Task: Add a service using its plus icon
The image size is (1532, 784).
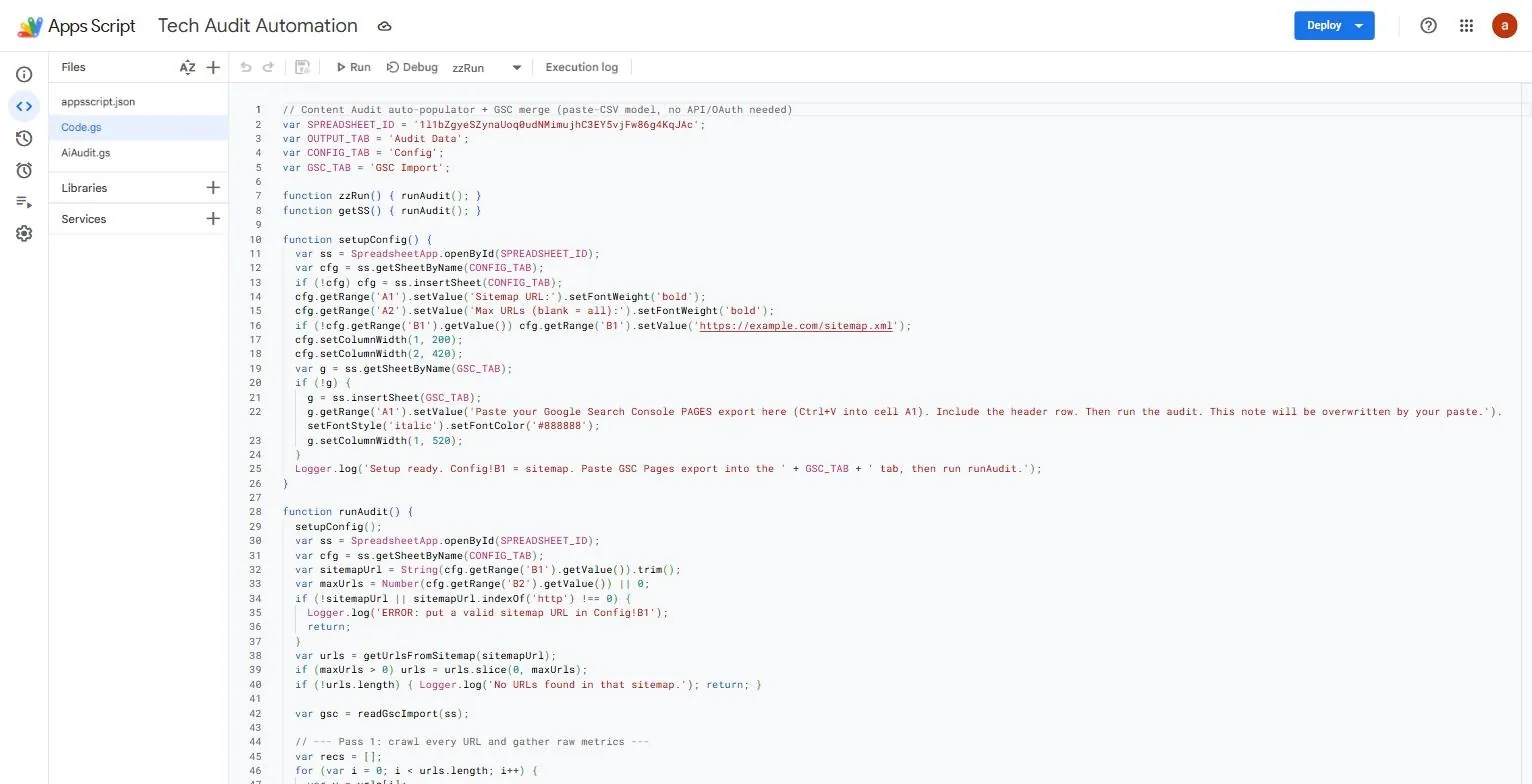Action: point(213,219)
